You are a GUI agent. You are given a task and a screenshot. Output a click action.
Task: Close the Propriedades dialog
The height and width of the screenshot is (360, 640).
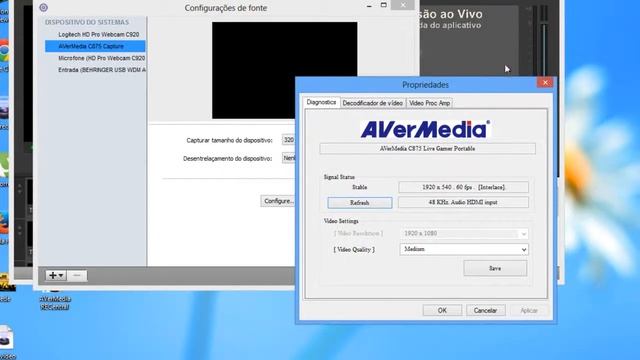coord(545,82)
